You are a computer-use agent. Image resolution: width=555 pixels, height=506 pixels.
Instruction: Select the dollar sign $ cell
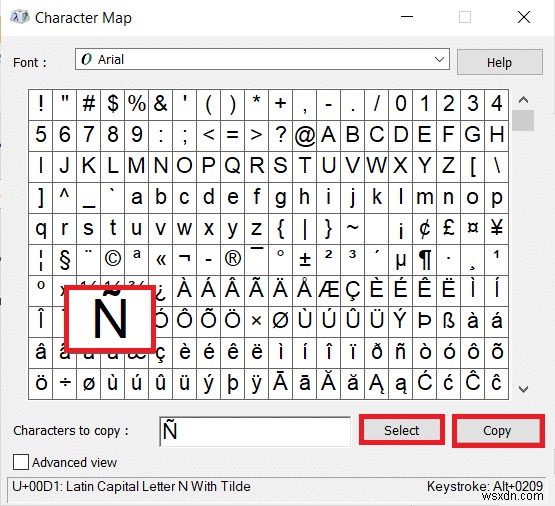tap(113, 105)
